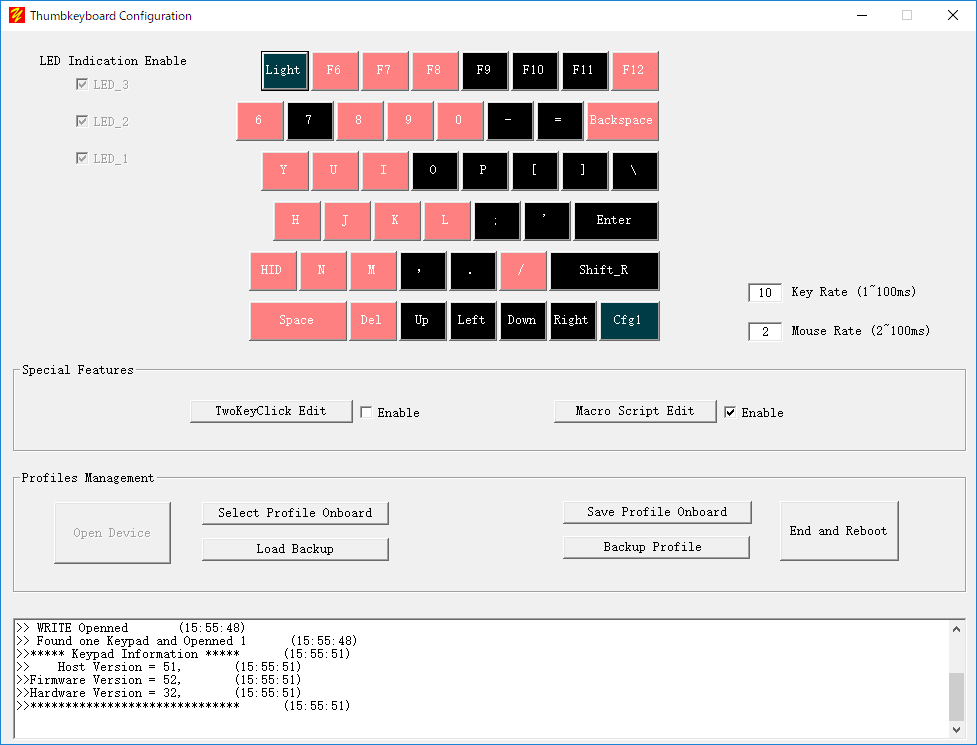Click the log scrollbar down arrow
The height and width of the screenshot is (745, 977).
pyautogui.click(x=956, y=729)
